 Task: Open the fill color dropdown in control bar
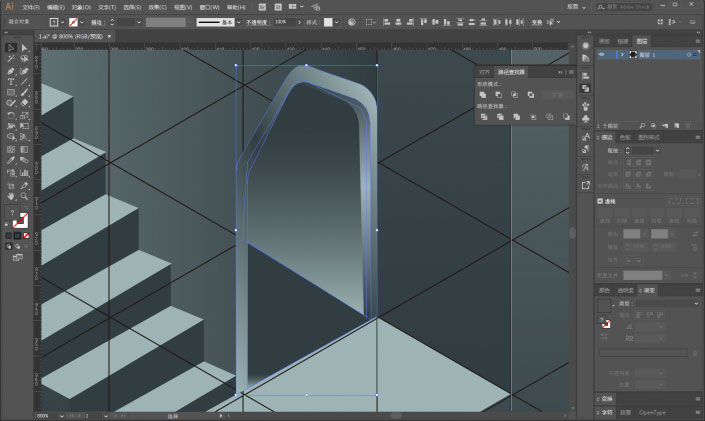point(62,22)
